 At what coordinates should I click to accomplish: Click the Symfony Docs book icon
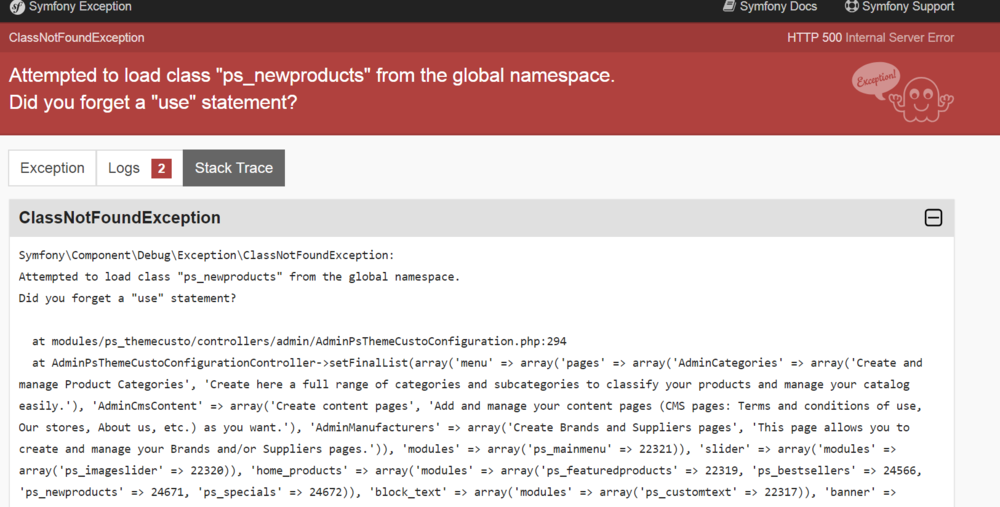(x=729, y=6)
